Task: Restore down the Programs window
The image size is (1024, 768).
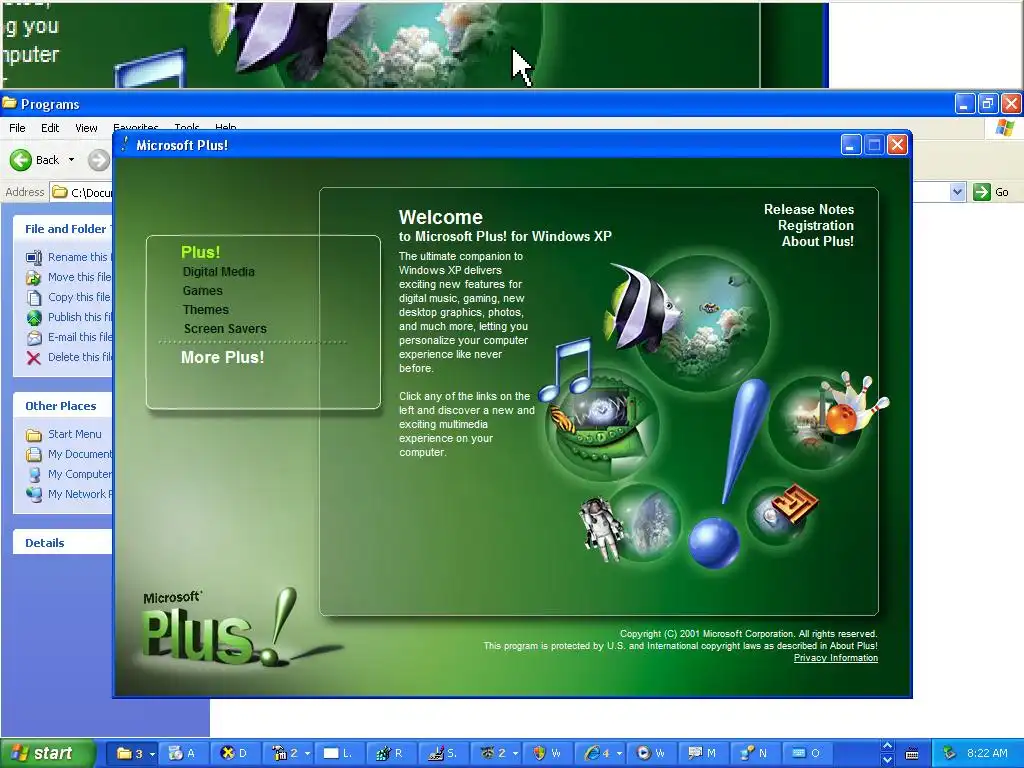Action: pyautogui.click(x=987, y=103)
